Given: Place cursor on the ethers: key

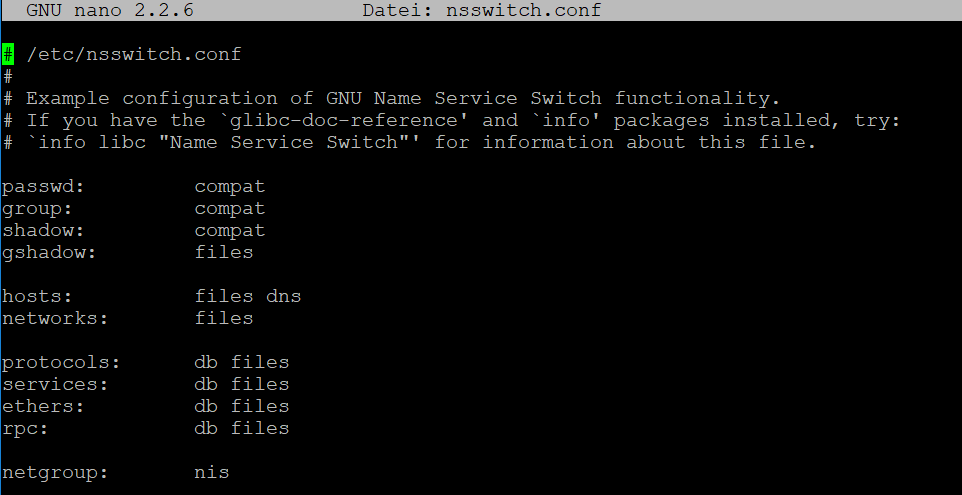Looking at the screenshot, I should [43, 407].
